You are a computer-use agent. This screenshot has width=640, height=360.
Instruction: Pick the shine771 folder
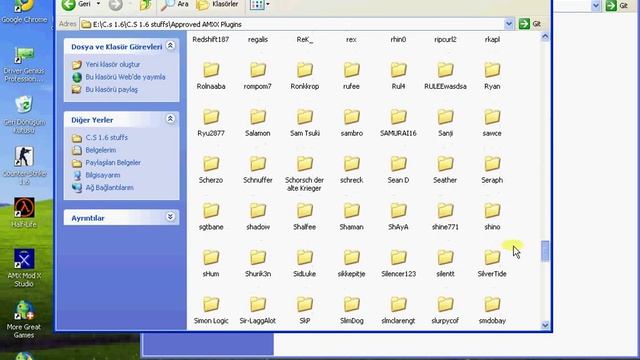pyautogui.click(x=445, y=216)
